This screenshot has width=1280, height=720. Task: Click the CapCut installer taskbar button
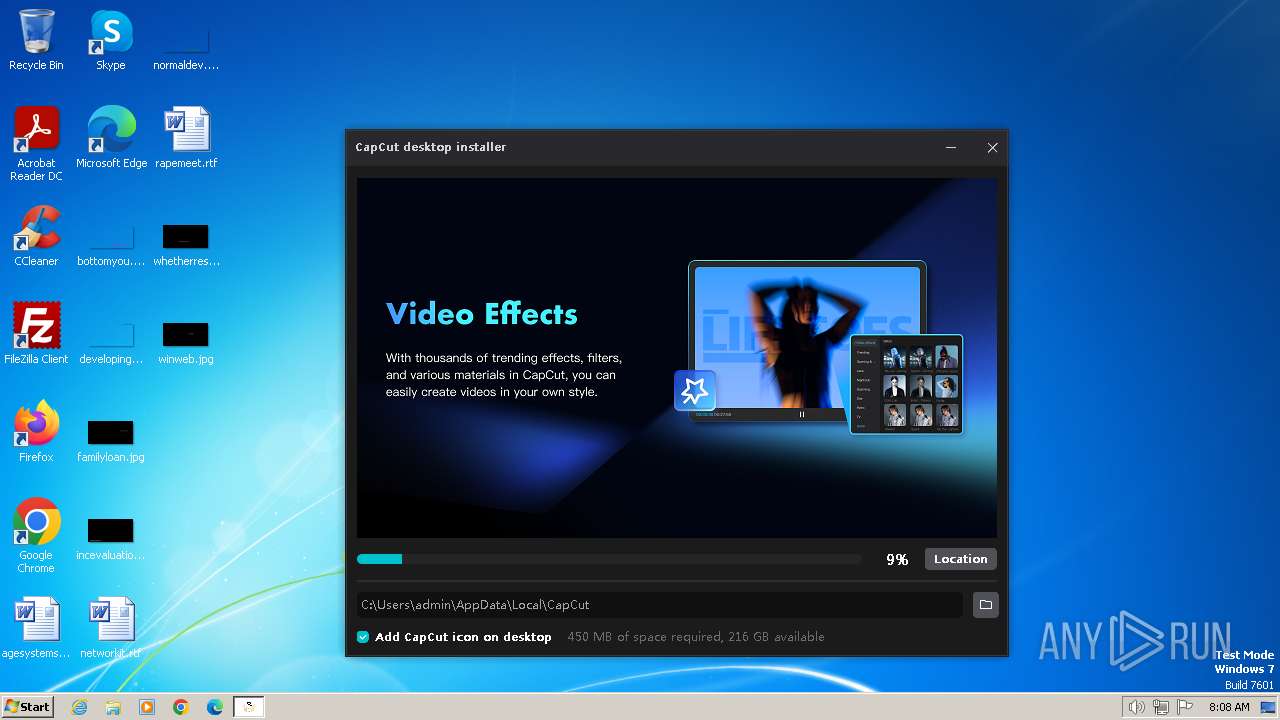(249, 707)
